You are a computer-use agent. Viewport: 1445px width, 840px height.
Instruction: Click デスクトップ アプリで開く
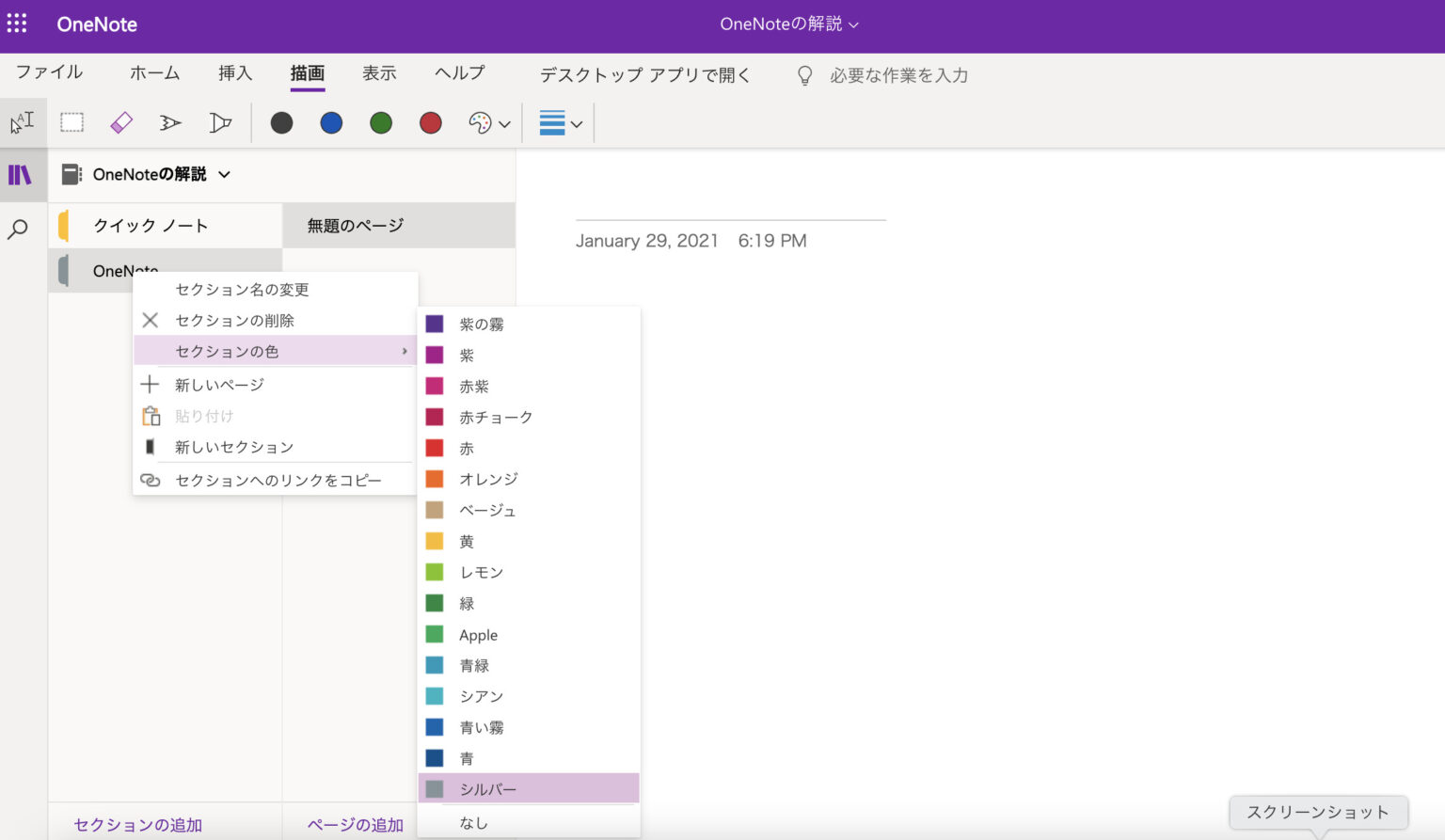coord(645,74)
